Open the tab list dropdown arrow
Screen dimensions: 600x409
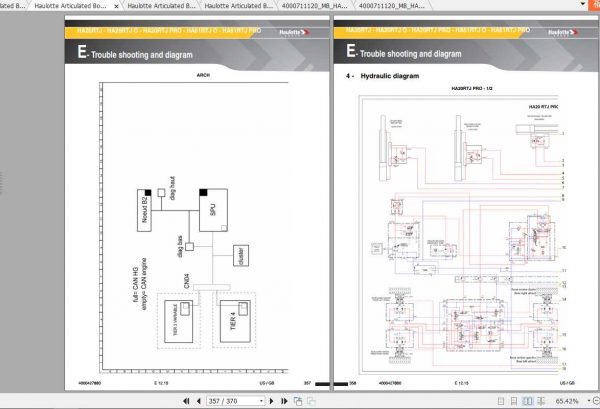(582, 4)
